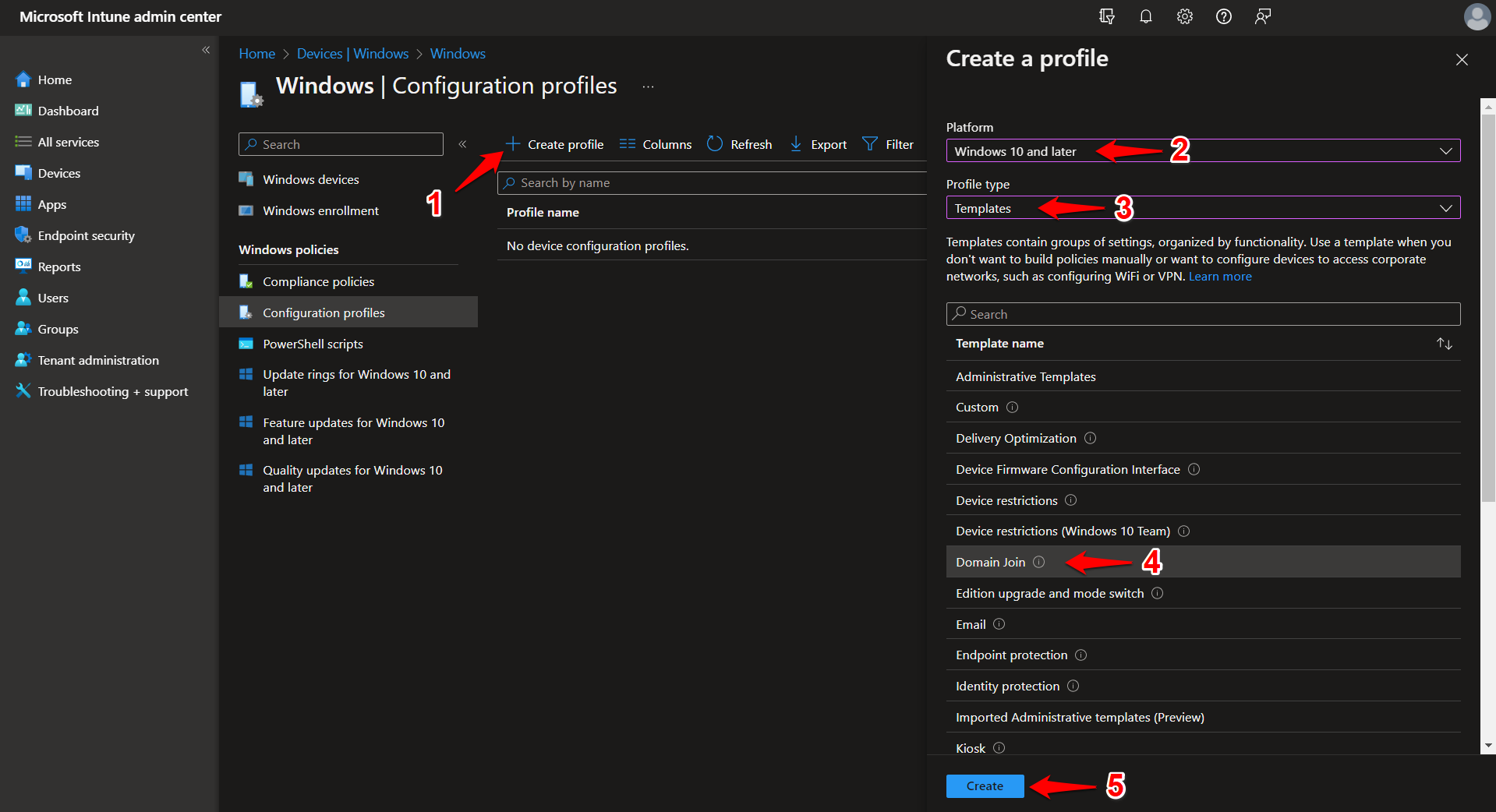The height and width of the screenshot is (812, 1496).
Task: Open the more options ellipsis beside title
Action: pos(648,86)
